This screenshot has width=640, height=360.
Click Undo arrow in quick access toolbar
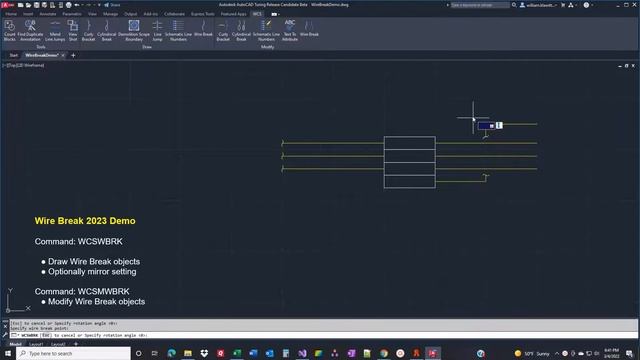[77, 5]
